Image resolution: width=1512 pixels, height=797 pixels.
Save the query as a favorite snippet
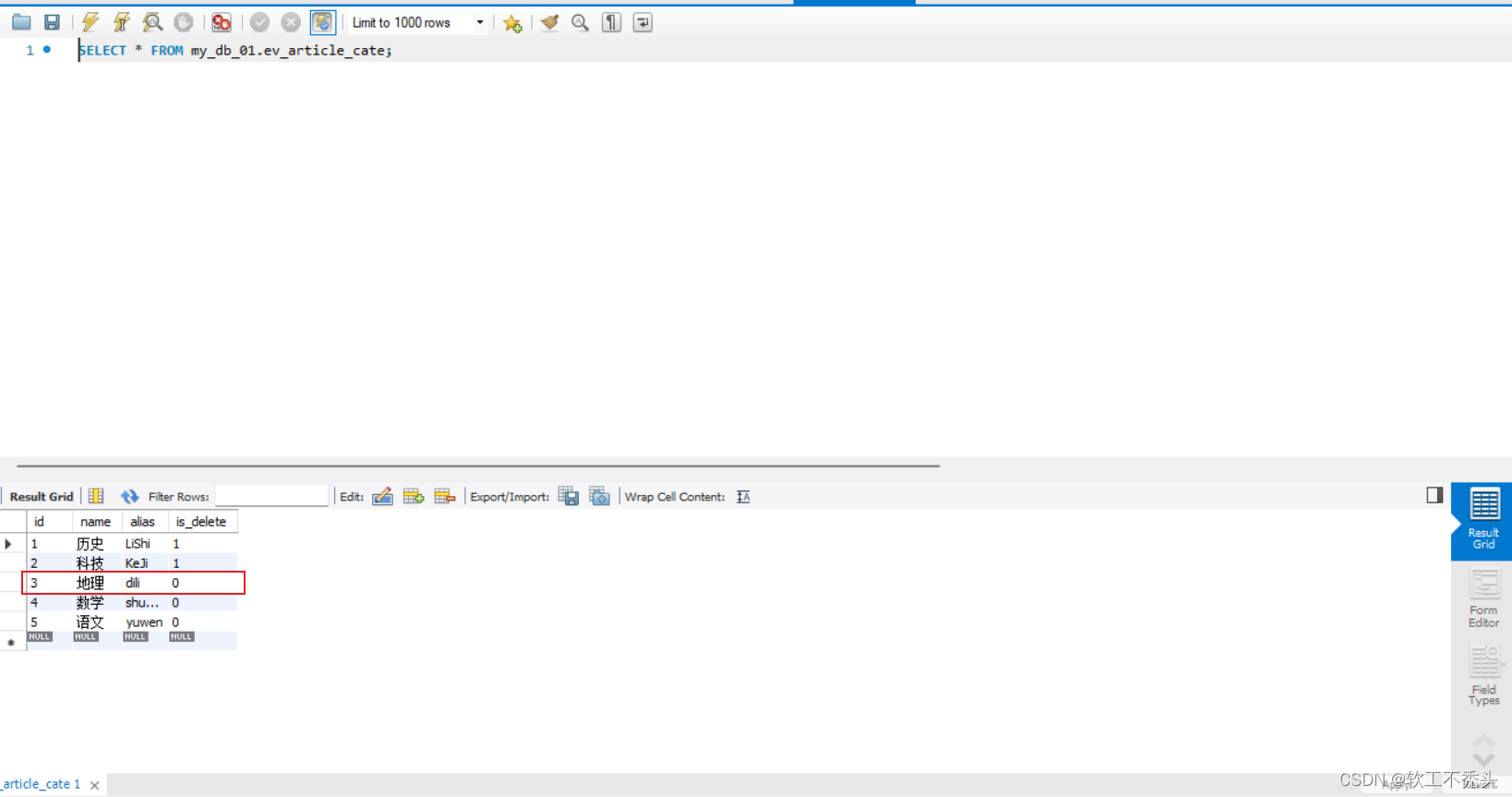coord(512,23)
